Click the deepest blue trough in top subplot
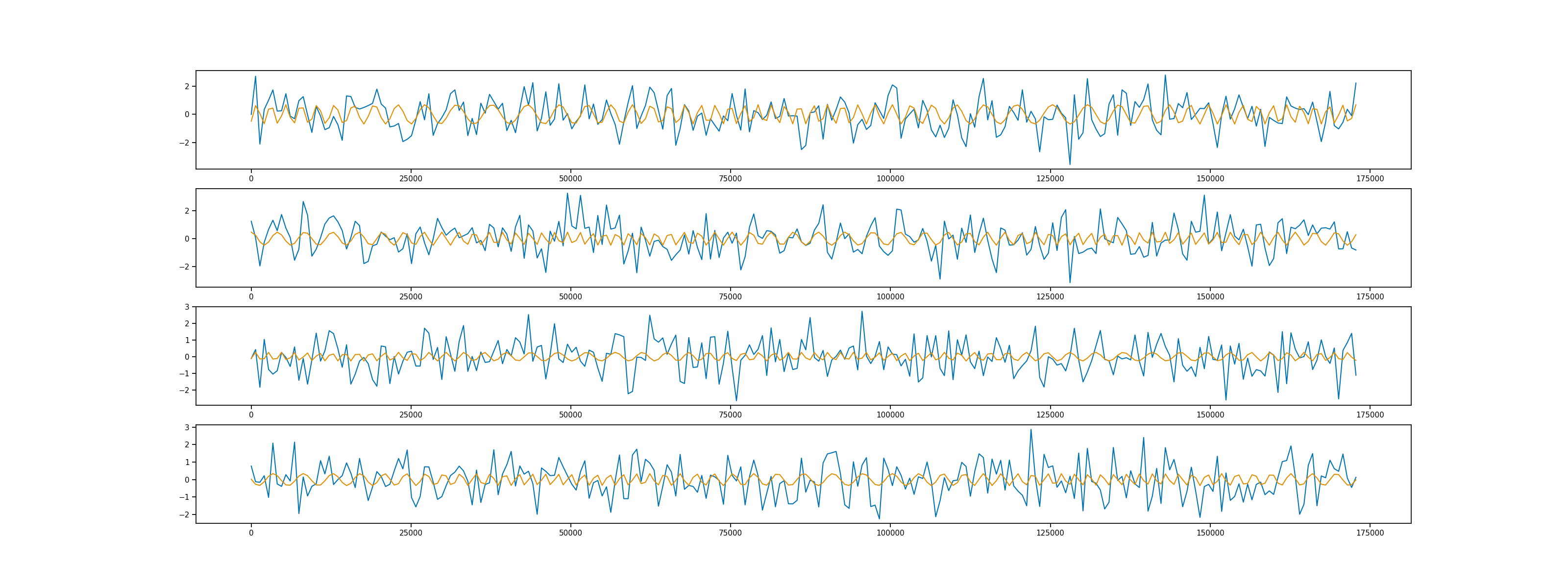This screenshot has width=1568, height=588. [1070, 164]
